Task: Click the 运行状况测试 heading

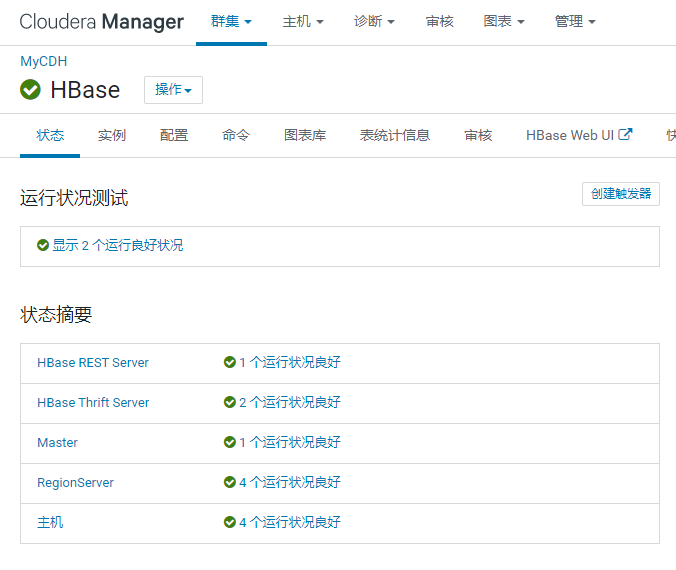Action: tap(74, 198)
